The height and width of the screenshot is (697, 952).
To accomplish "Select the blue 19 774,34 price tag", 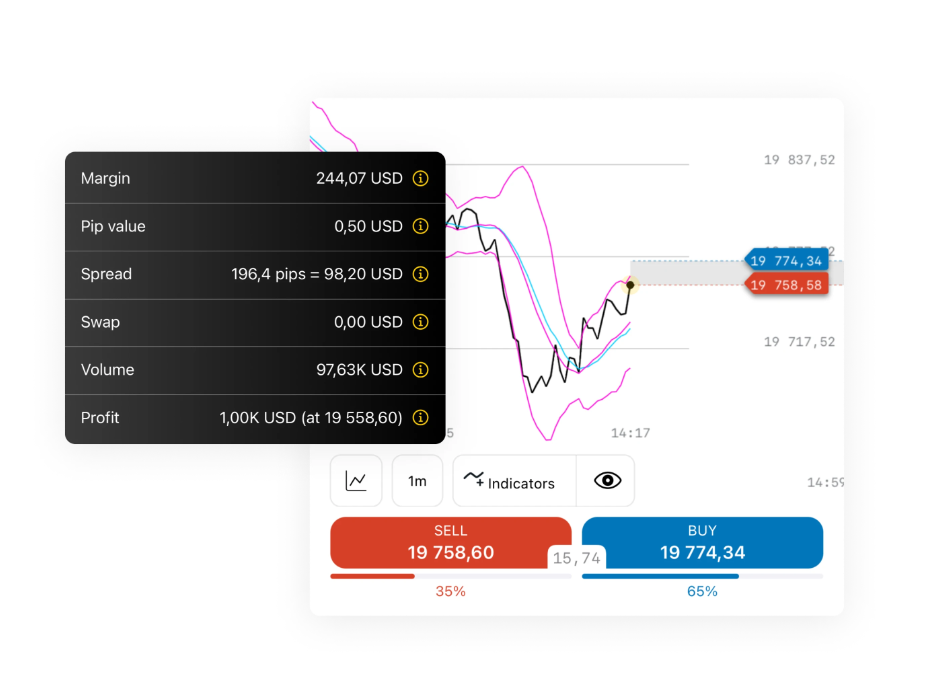I will [786, 261].
